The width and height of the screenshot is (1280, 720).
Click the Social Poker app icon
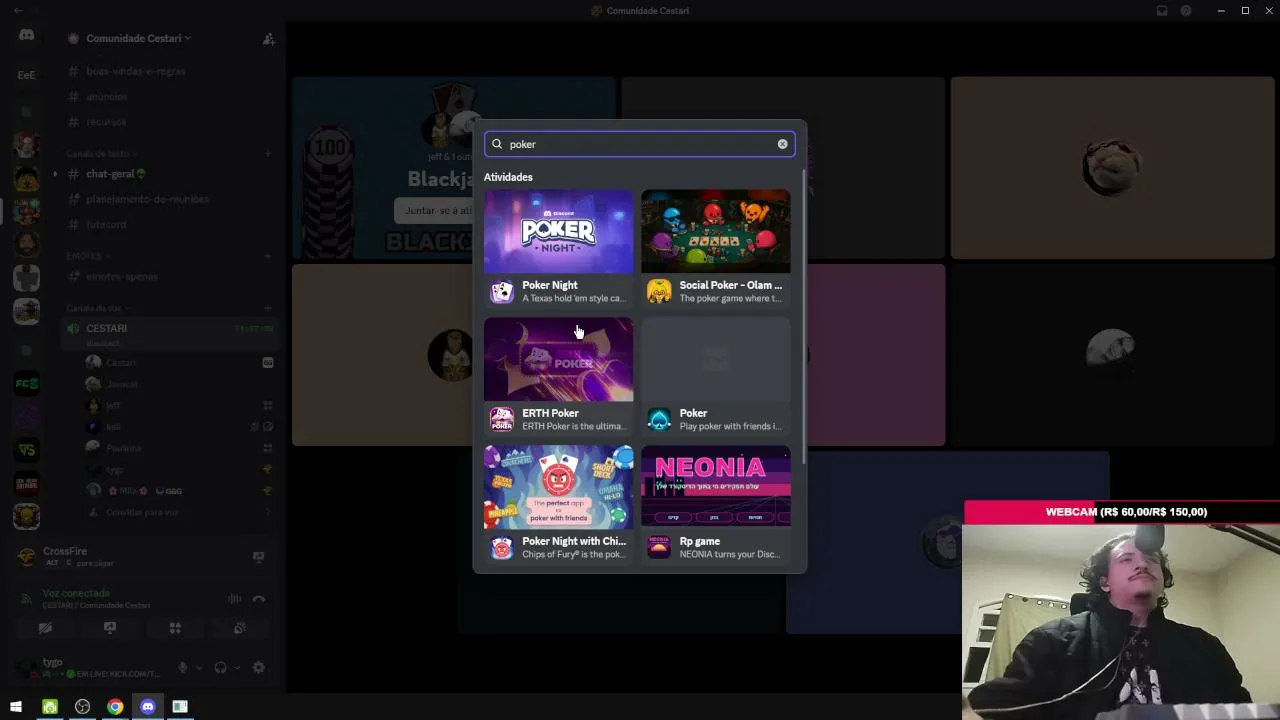pos(659,291)
